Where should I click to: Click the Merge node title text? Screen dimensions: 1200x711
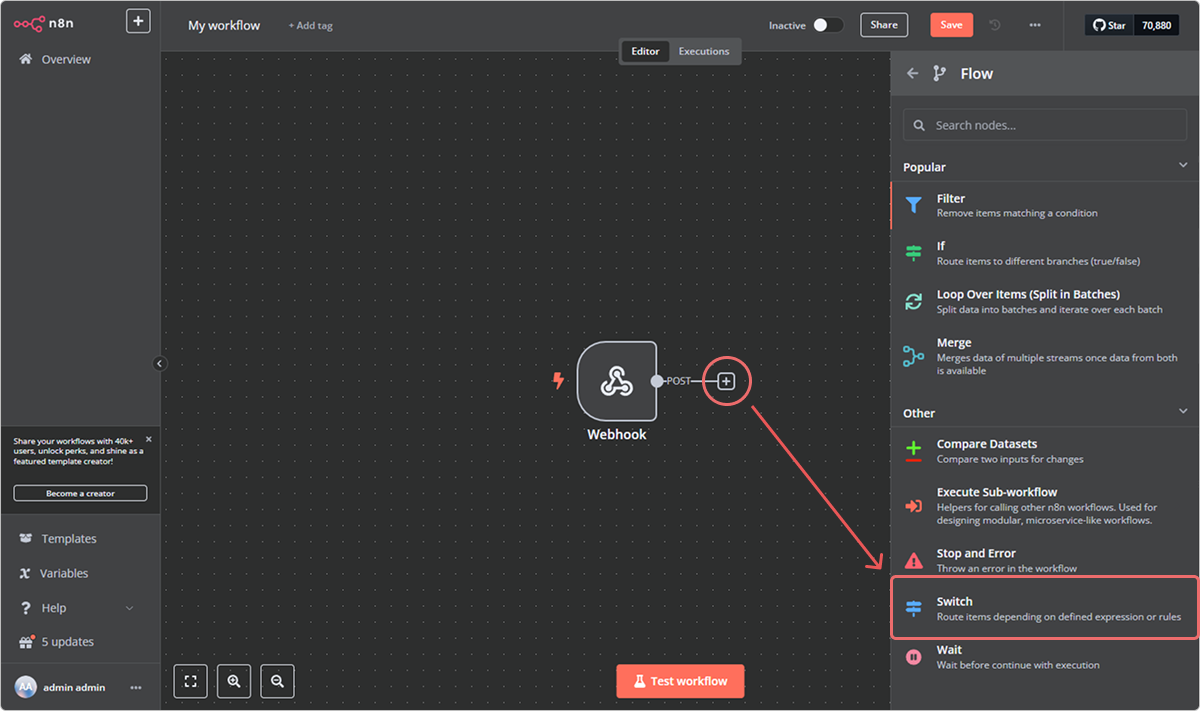(954, 343)
